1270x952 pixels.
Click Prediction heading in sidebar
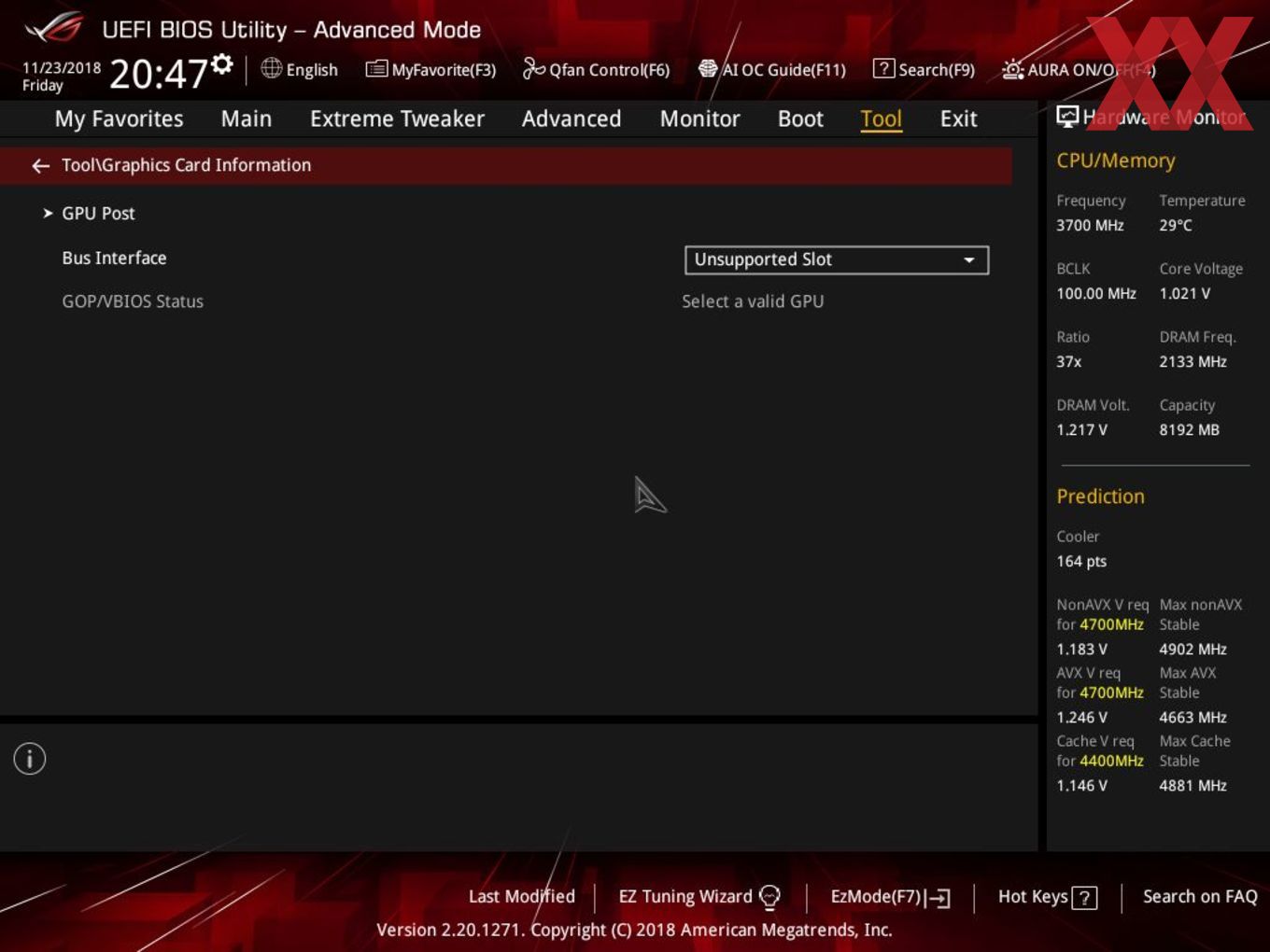(1100, 497)
